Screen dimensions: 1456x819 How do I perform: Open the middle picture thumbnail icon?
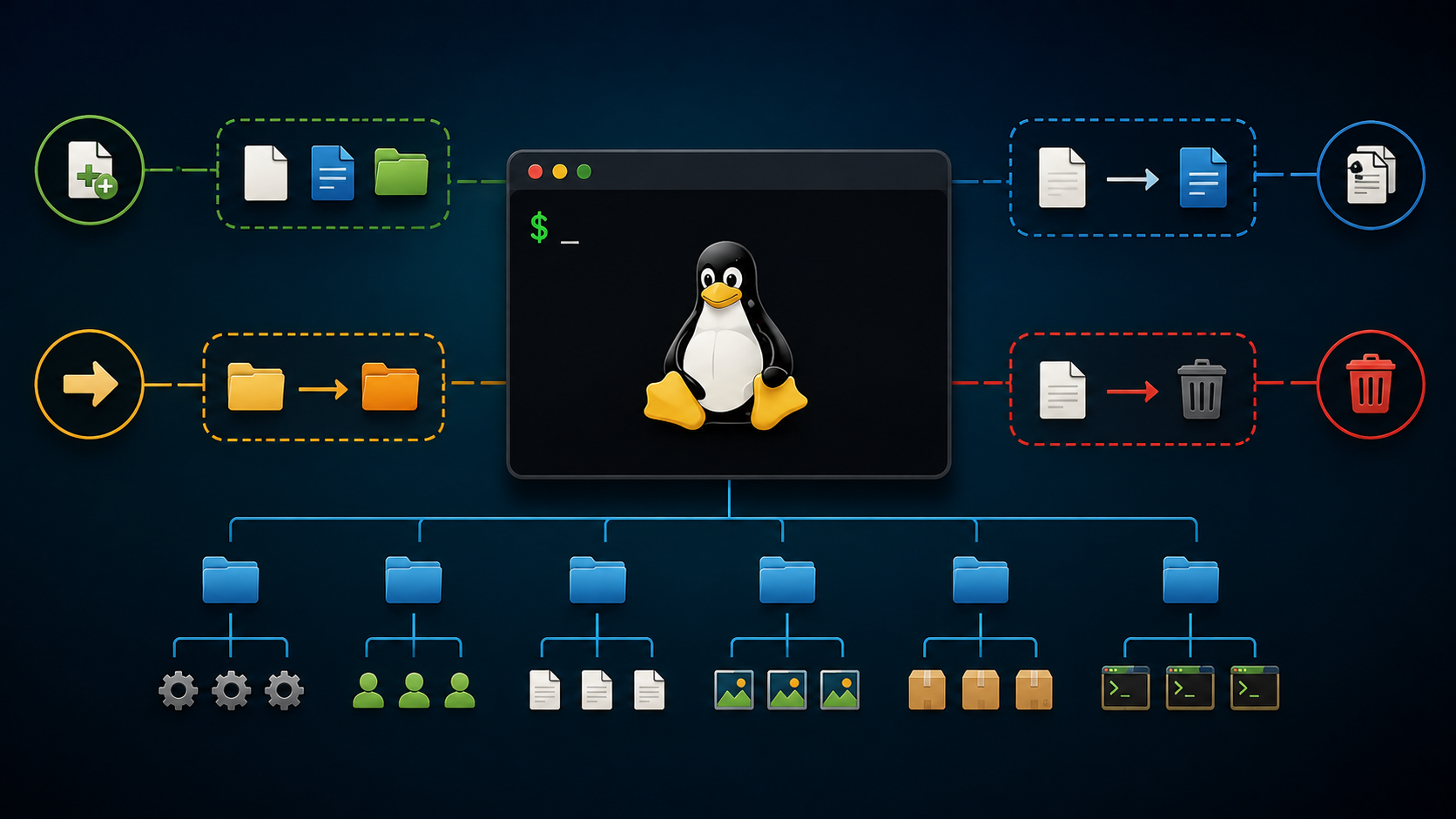(787, 689)
